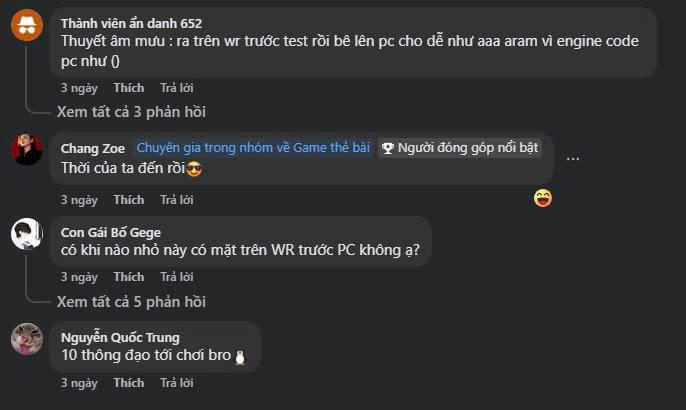Image resolution: width=686 pixels, height=410 pixels.
Task: Click the penguin emoji in Nguyễn Quốc Trung's comment
Action: (239, 357)
